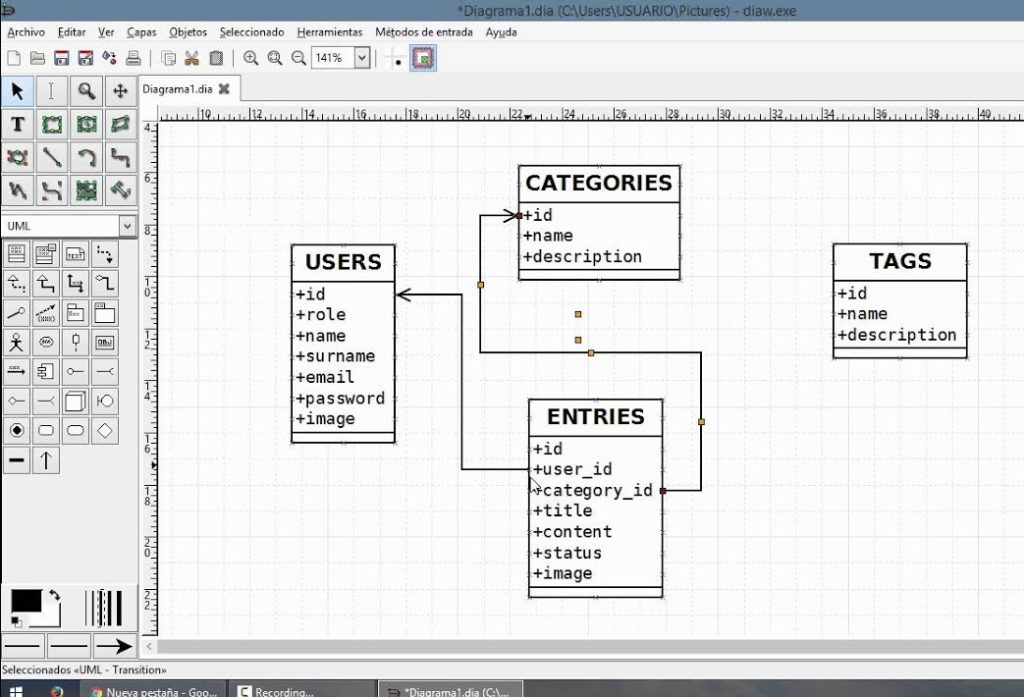
Task: Expand the arrow style selector at bottom
Action: pyautogui.click(x=115, y=645)
